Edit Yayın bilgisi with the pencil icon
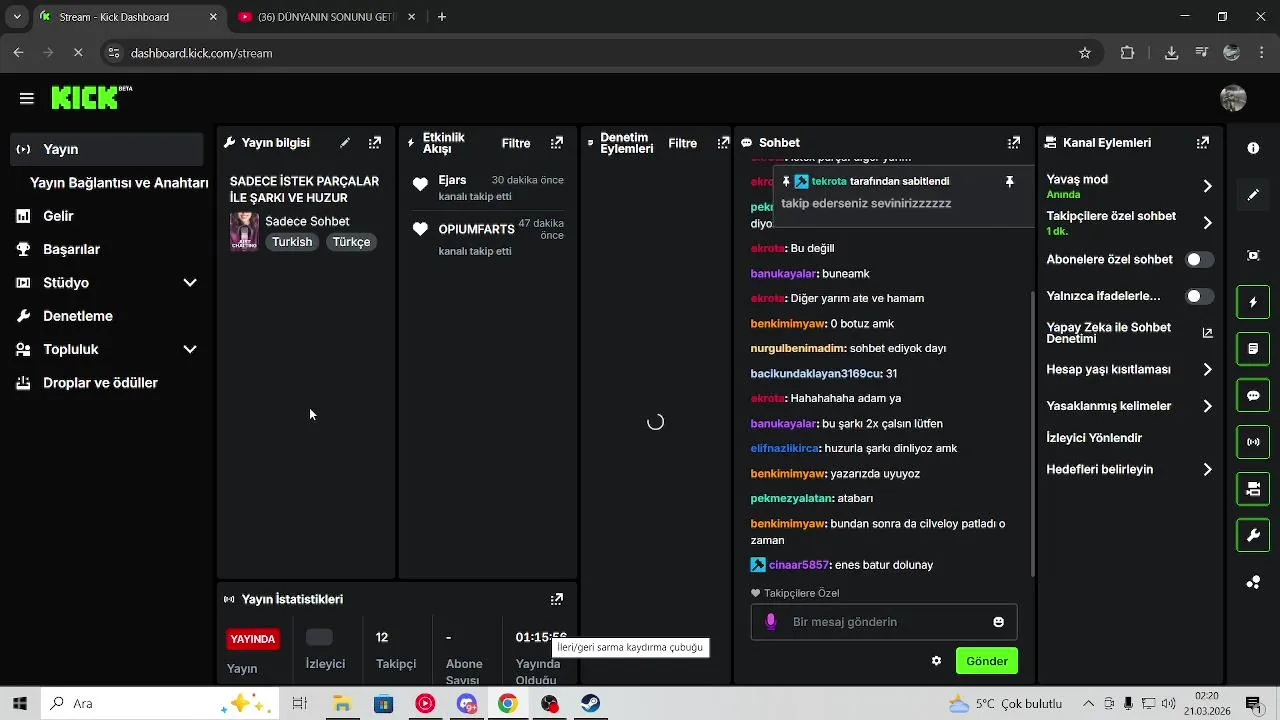This screenshot has width=1280, height=720. [x=345, y=143]
